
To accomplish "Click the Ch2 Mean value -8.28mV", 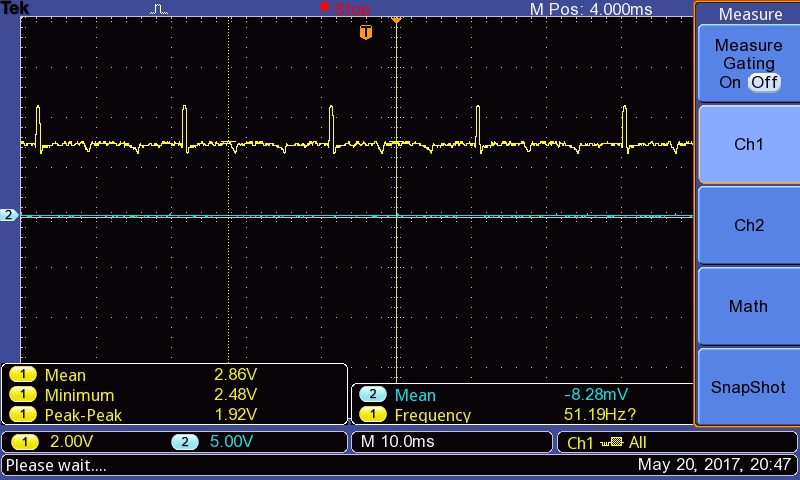I will coord(596,394).
